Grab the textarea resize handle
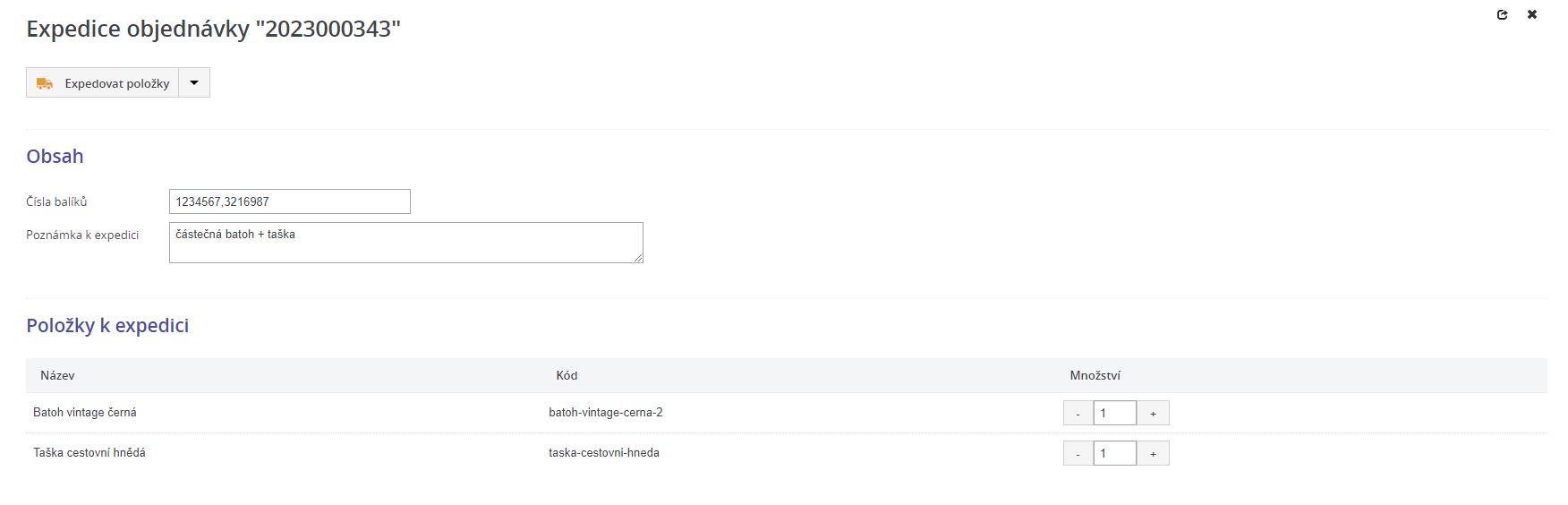This screenshot has width=1568, height=505. click(x=638, y=258)
